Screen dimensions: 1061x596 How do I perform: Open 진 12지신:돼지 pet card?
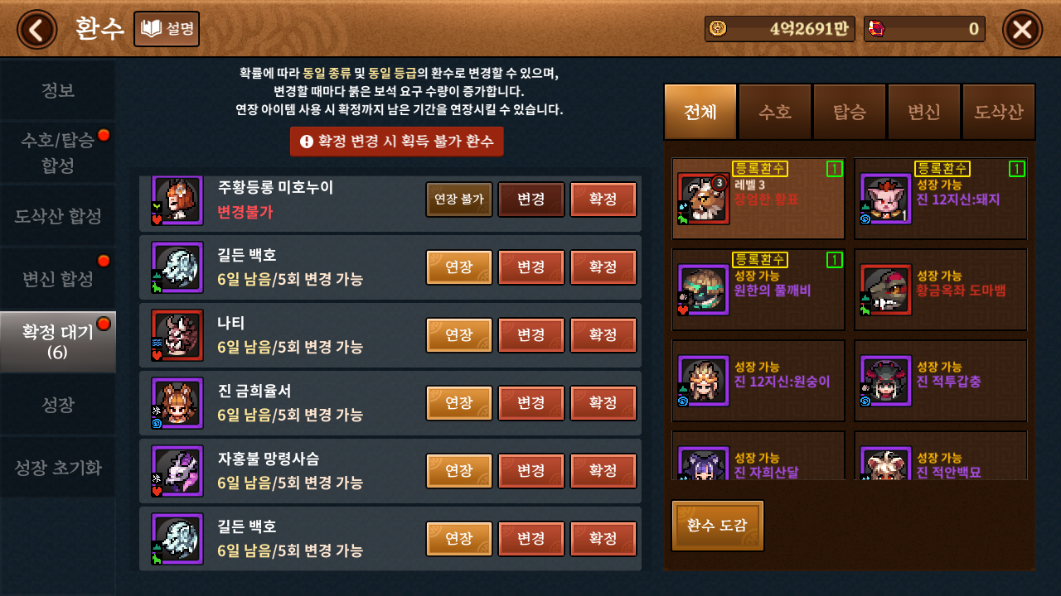[941, 198]
